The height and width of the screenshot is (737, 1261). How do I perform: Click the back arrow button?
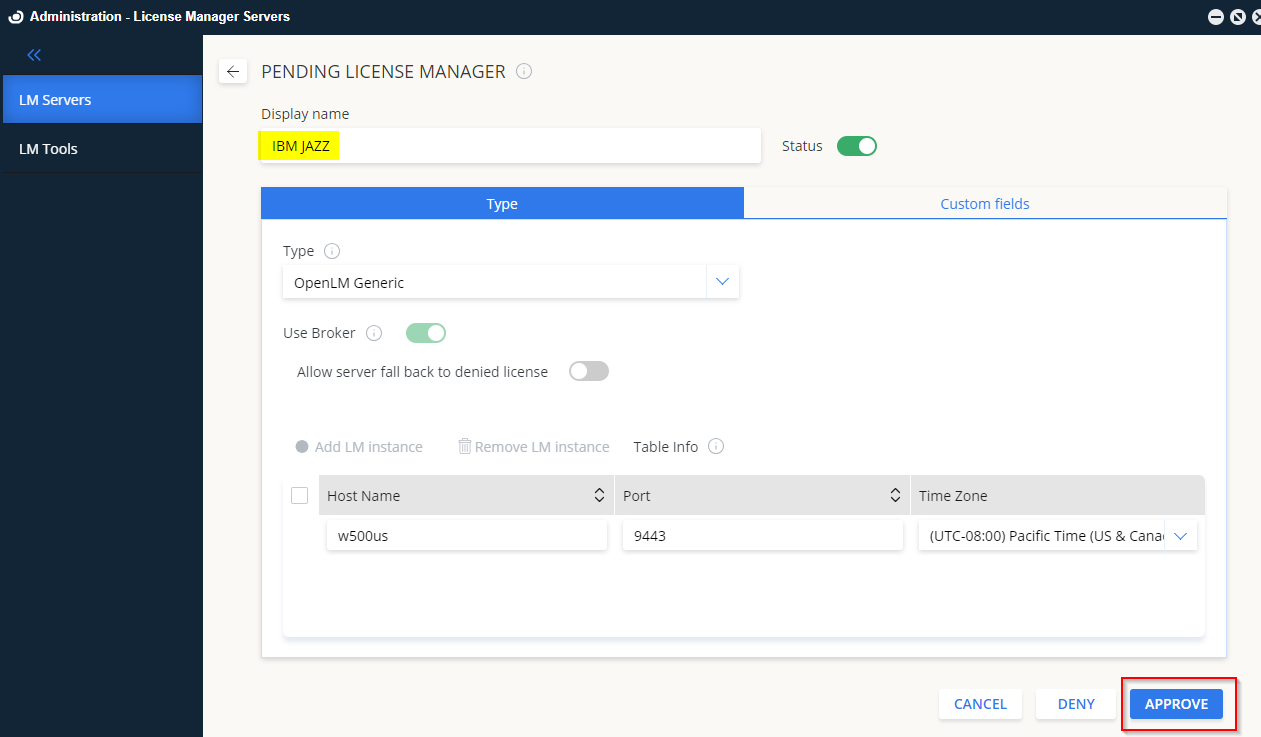[x=233, y=71]
